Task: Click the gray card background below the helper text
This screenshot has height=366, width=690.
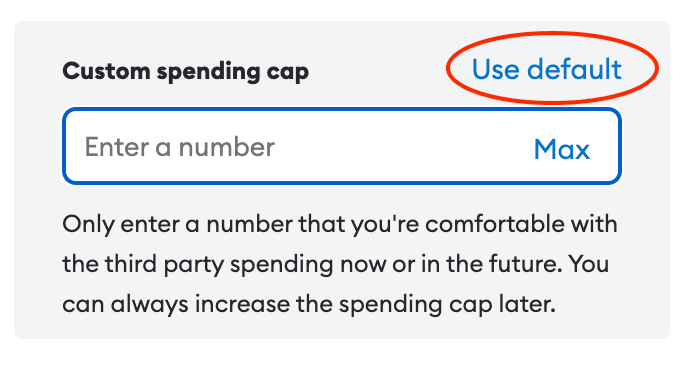Action: (x=342, y=328)
